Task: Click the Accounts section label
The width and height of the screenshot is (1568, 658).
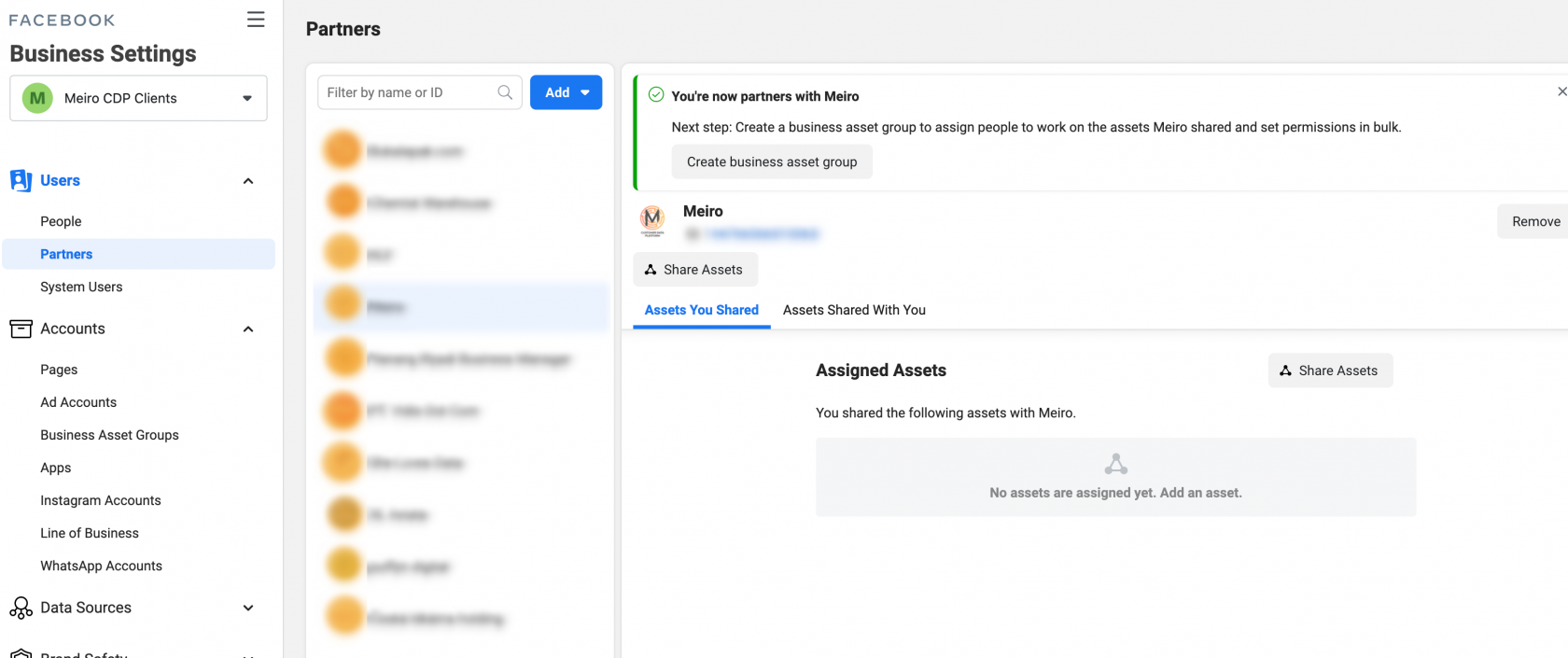Action: 73,329
